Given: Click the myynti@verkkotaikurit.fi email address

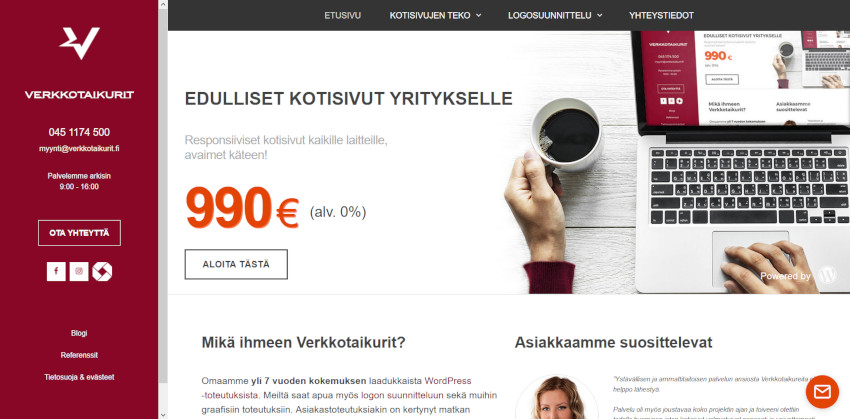Looking at the screenshot, I should tap(79, 148).
